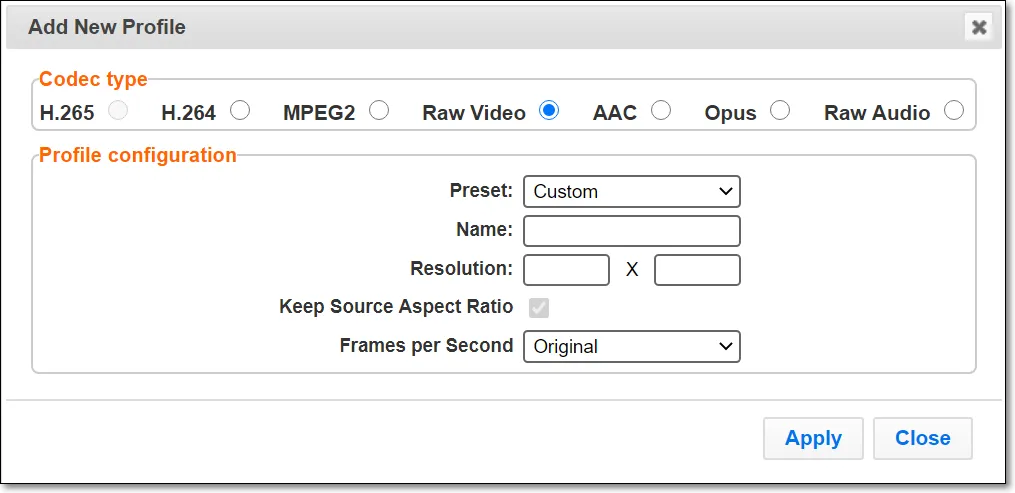Click the Resolution width input box
This screenshot has height=493, width=1015.
pyautogui.click(x=566, y=270)
